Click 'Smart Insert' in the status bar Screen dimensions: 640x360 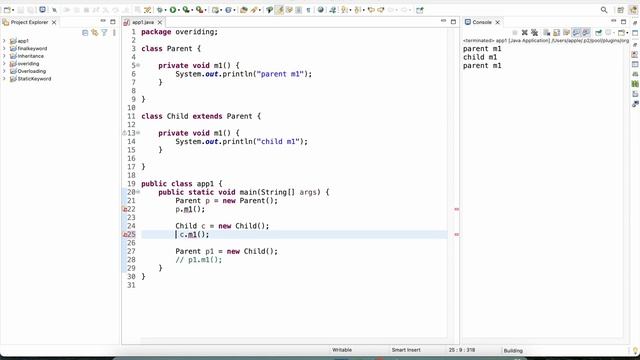(406, 350)
